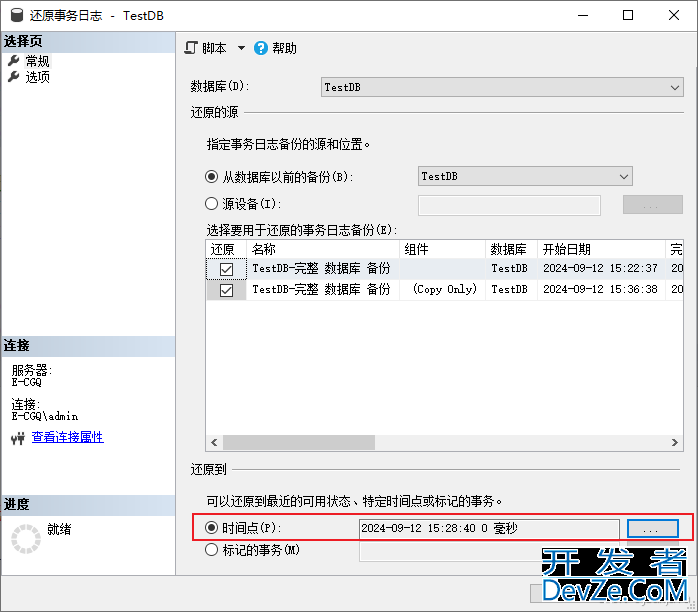Minimize the restore log window
Screen dimensions: 698x612
point(583,16)
